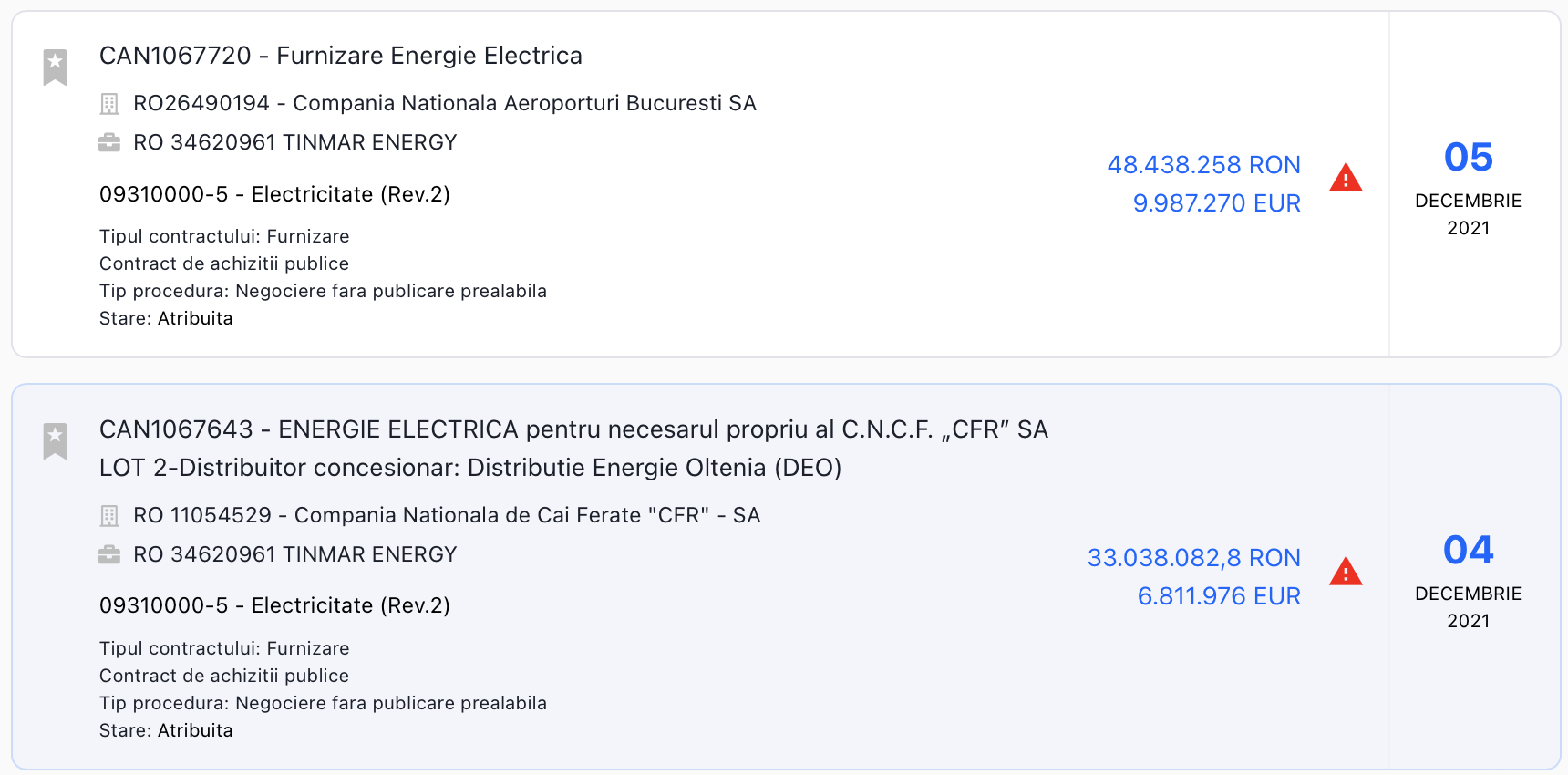This screenshot has height=775, width=1568.
Task: Click briefcase icon in first contract card
Action: pos(109,142)
